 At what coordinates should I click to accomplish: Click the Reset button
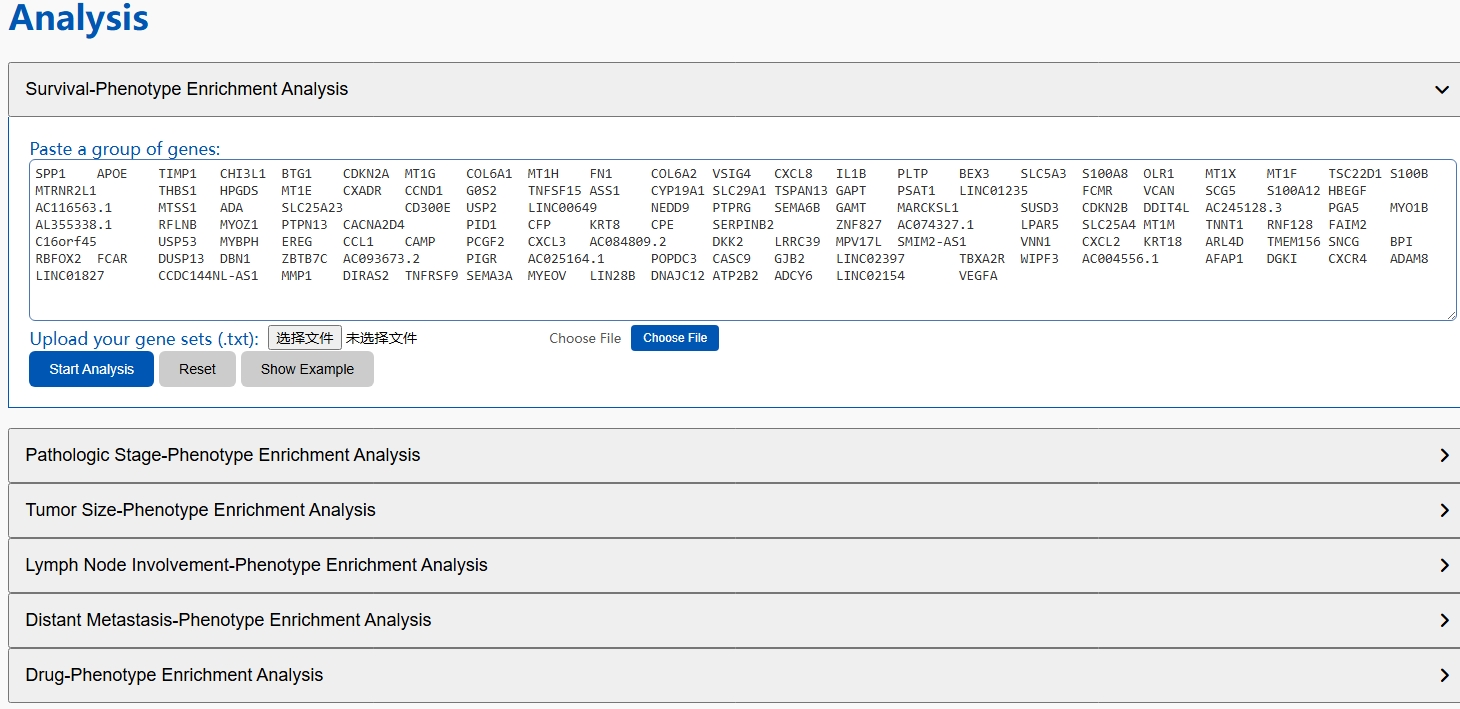pyautogui.click(x=197, y=369)
